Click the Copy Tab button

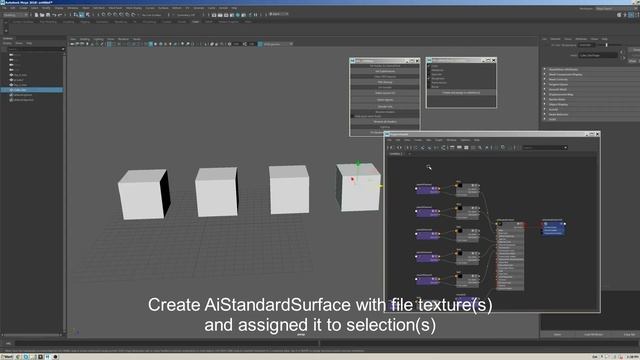(629, 334)
